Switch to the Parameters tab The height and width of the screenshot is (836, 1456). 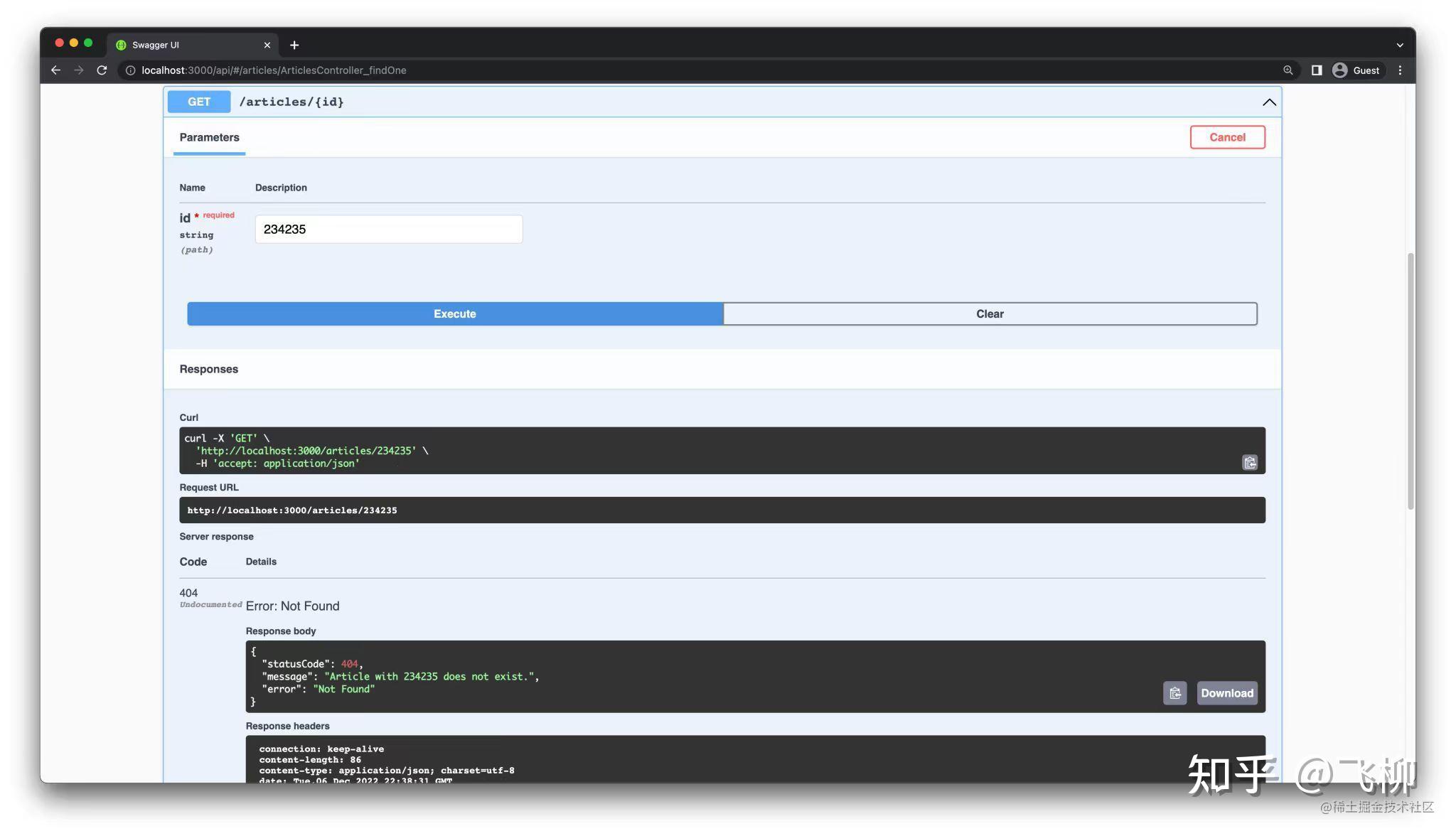[209, 137]
